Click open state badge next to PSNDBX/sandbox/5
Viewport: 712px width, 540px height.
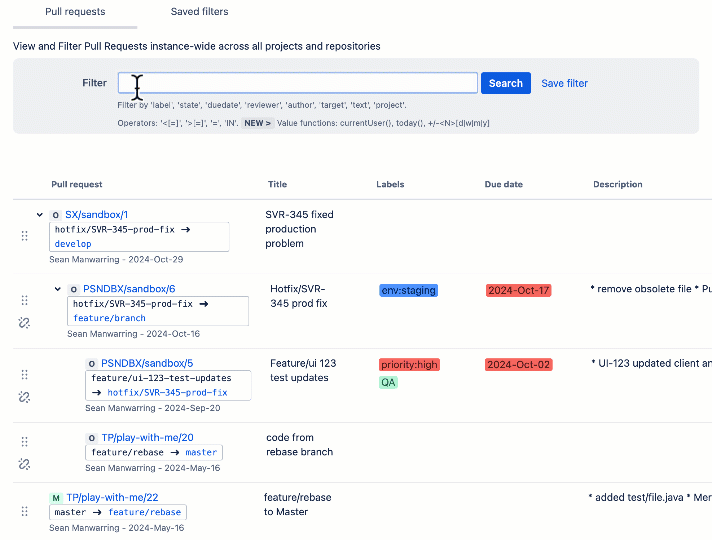[x=91, y=364]
